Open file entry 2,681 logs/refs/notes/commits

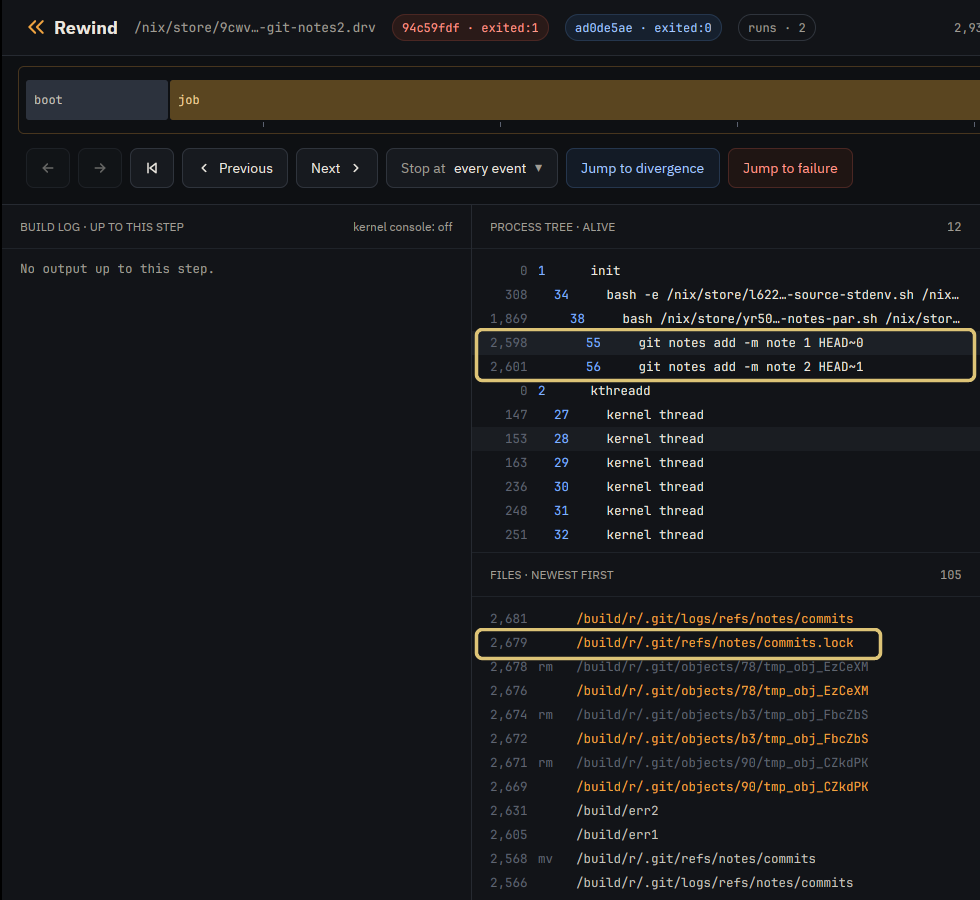(726, 619)
